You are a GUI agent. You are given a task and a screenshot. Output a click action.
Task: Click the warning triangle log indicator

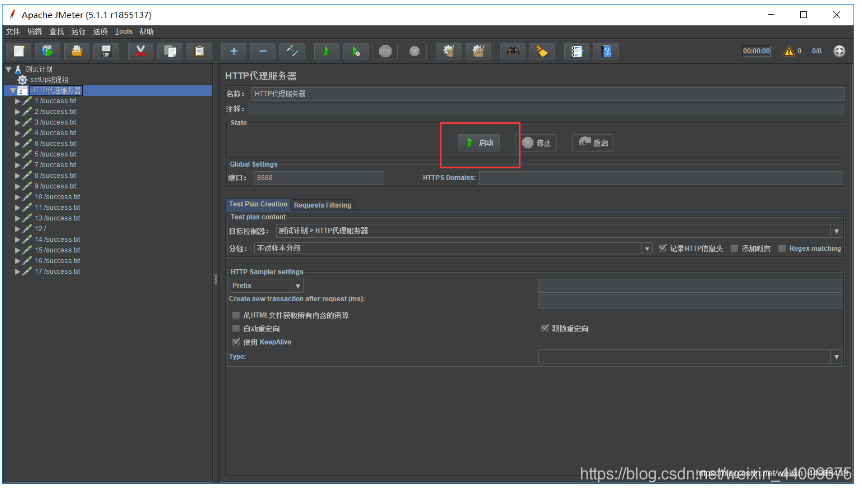point(789,51)
